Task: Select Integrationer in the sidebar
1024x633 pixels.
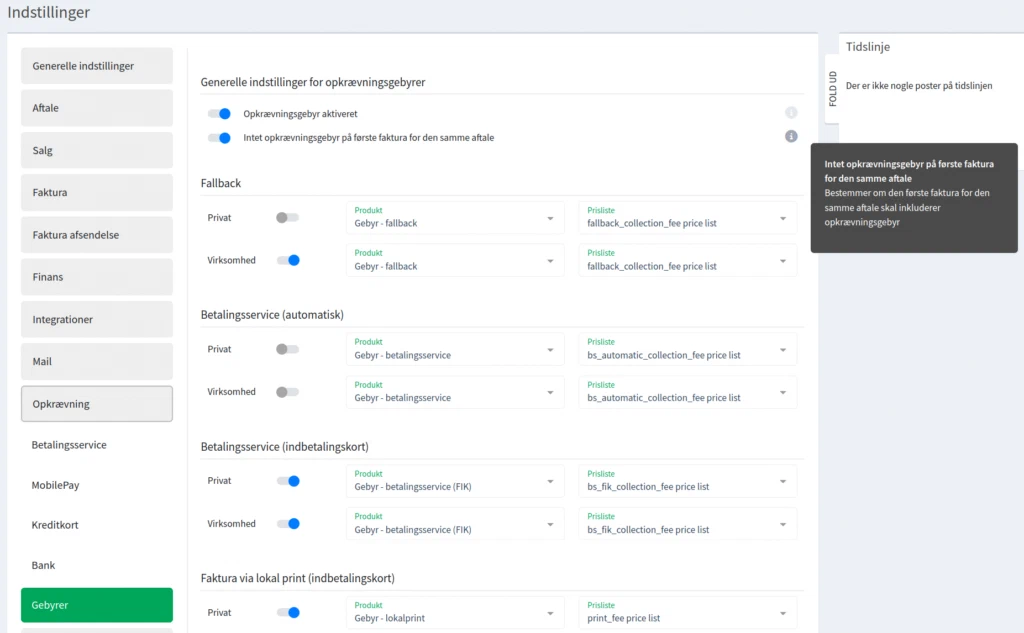Action: (97, 320)
